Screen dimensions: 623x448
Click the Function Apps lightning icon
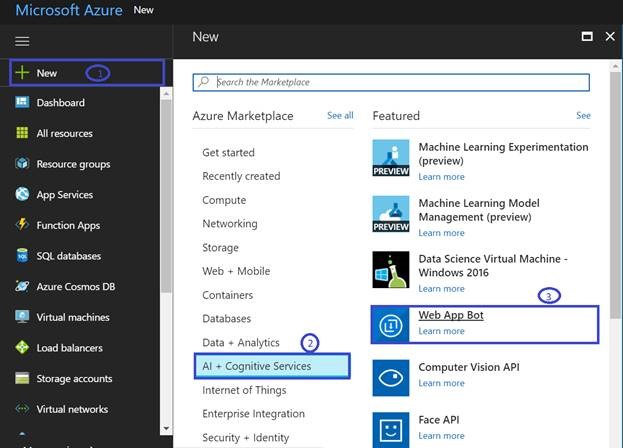[22, 225]
